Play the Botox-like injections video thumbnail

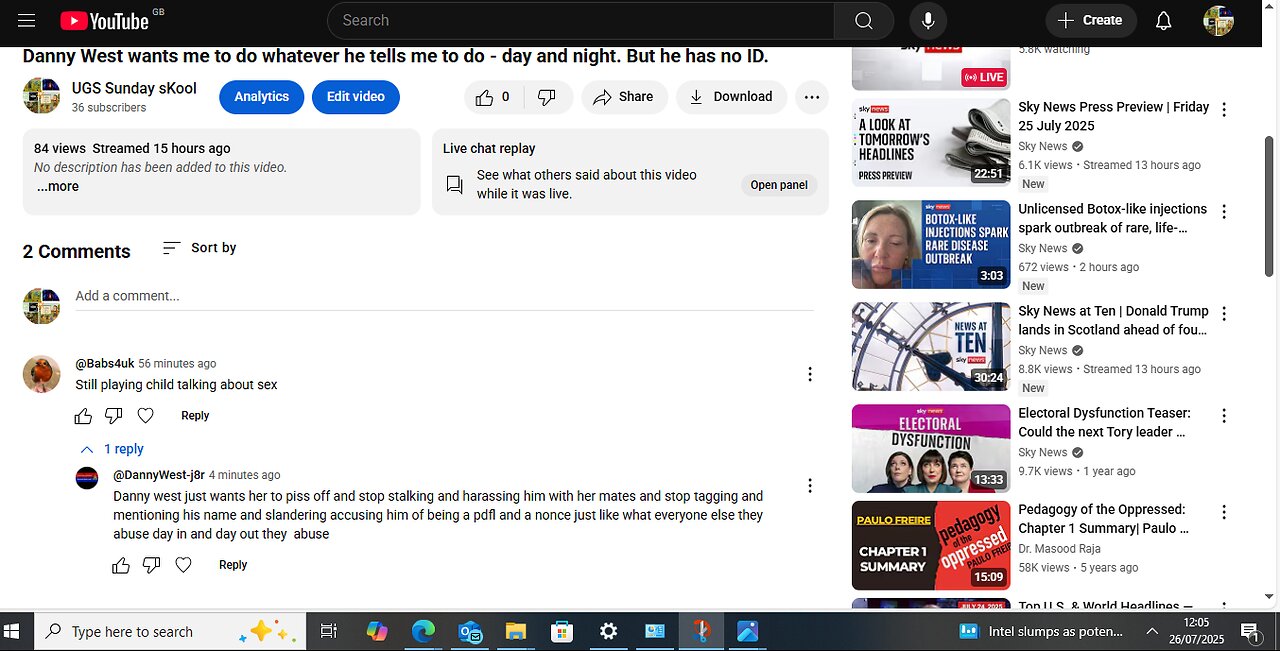(x=931, y=245)
